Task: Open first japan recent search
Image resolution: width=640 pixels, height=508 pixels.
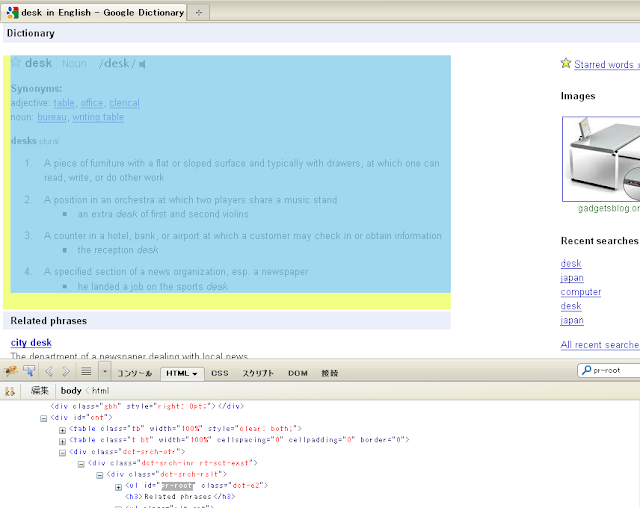Action: coord(572,278)
